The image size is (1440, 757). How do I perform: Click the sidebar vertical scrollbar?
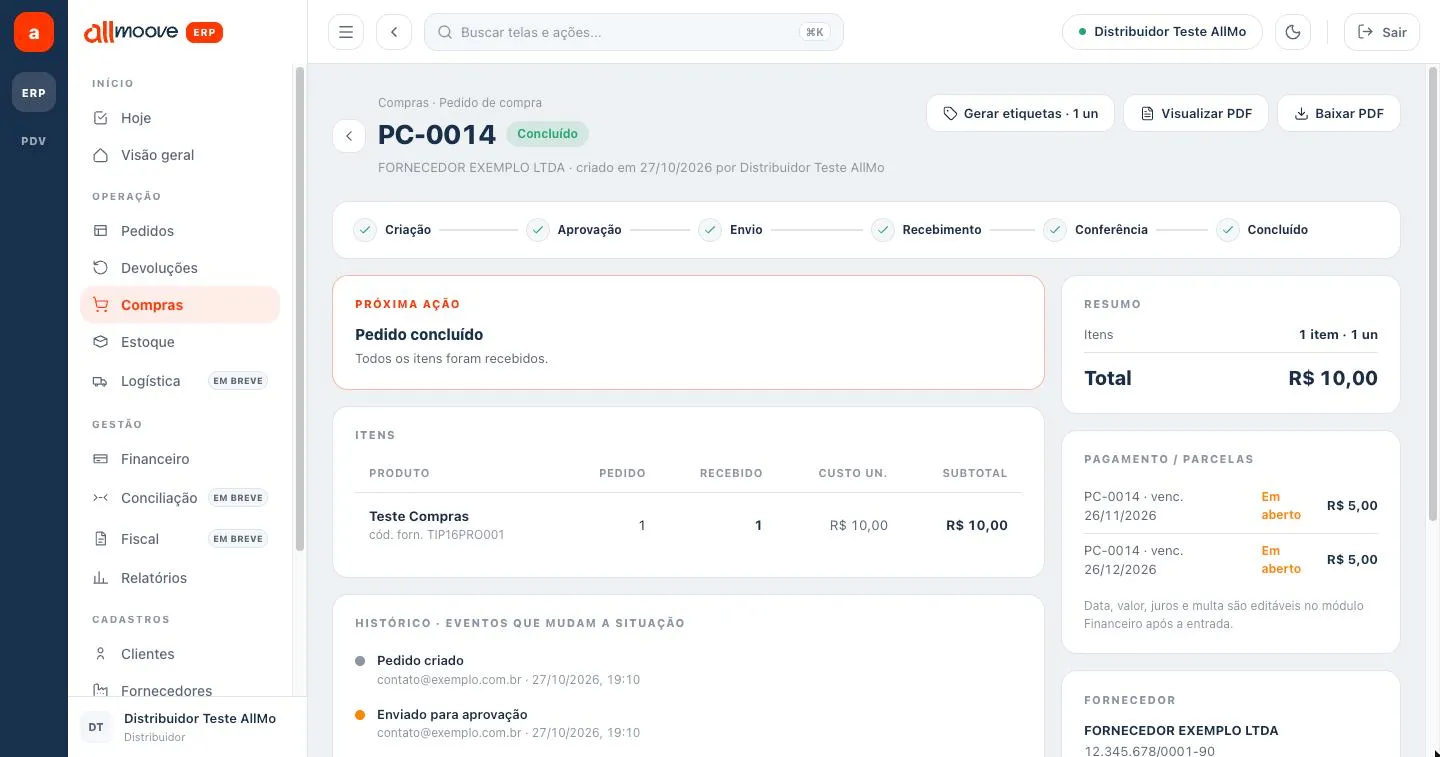pos(299,308)
